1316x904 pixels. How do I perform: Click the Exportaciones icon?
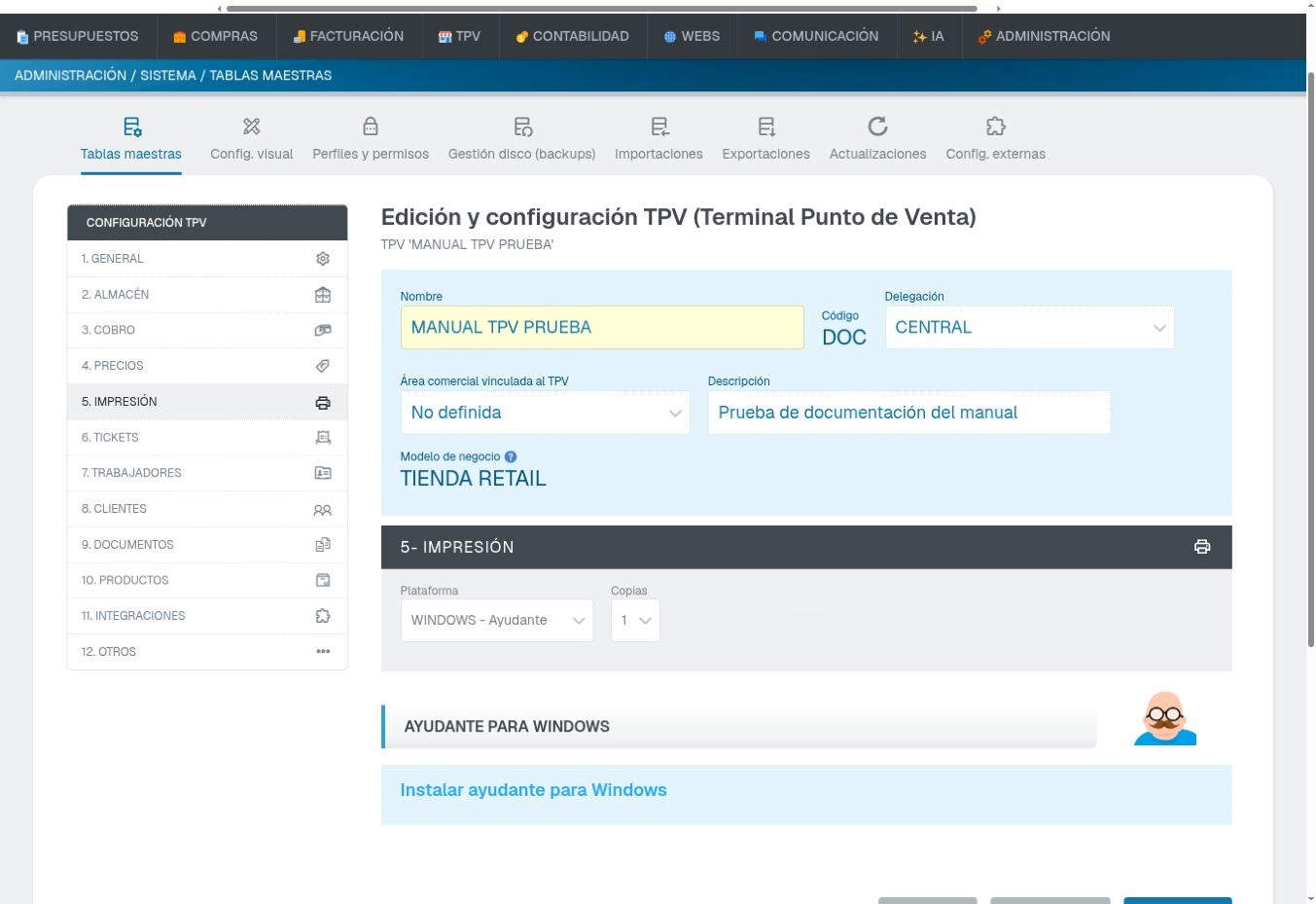tap(766, 127)
